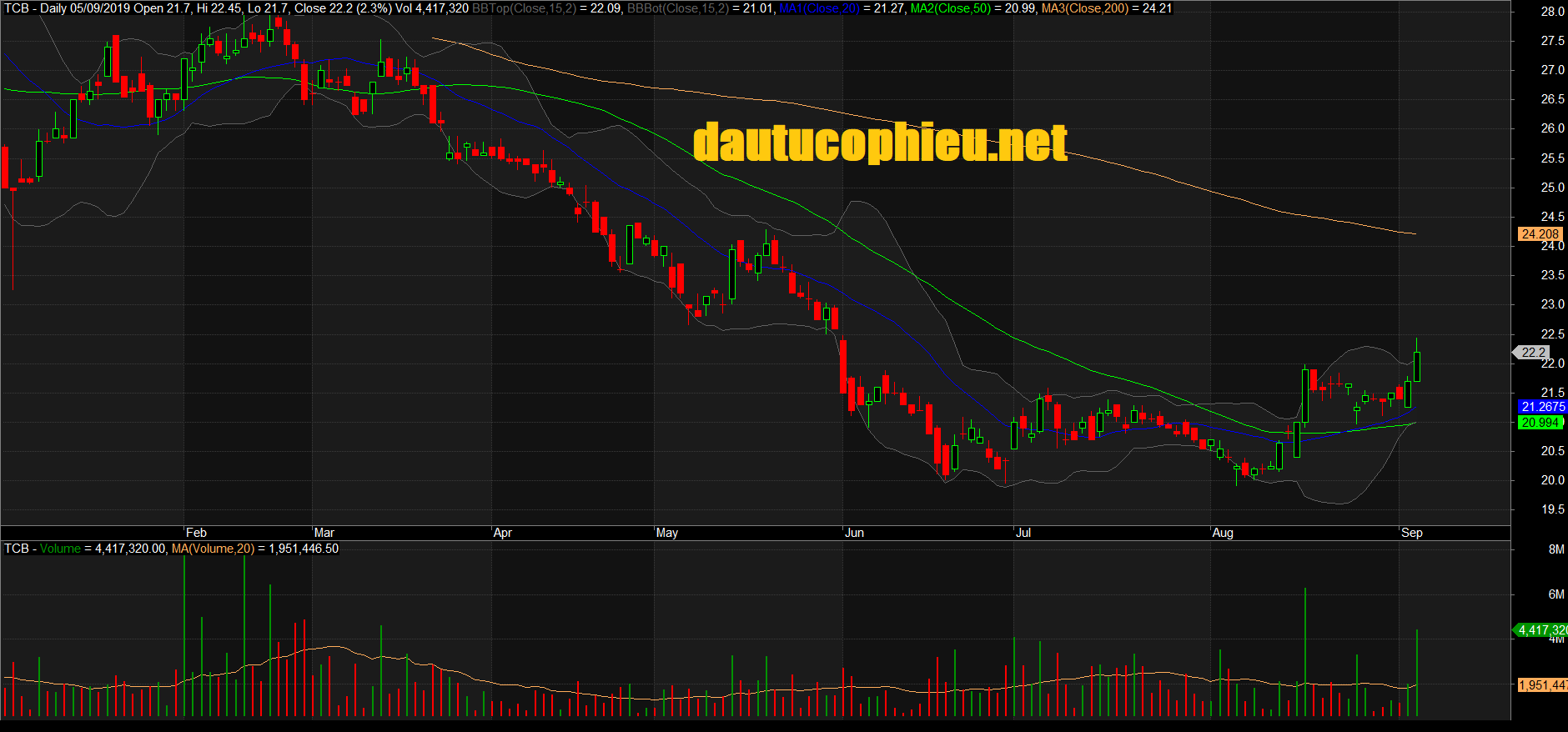Click the TCB - Volume = 4,417,320.00 label
Image resolution: width=1568 pixels, height=732 pixels.
click(85, 549)
